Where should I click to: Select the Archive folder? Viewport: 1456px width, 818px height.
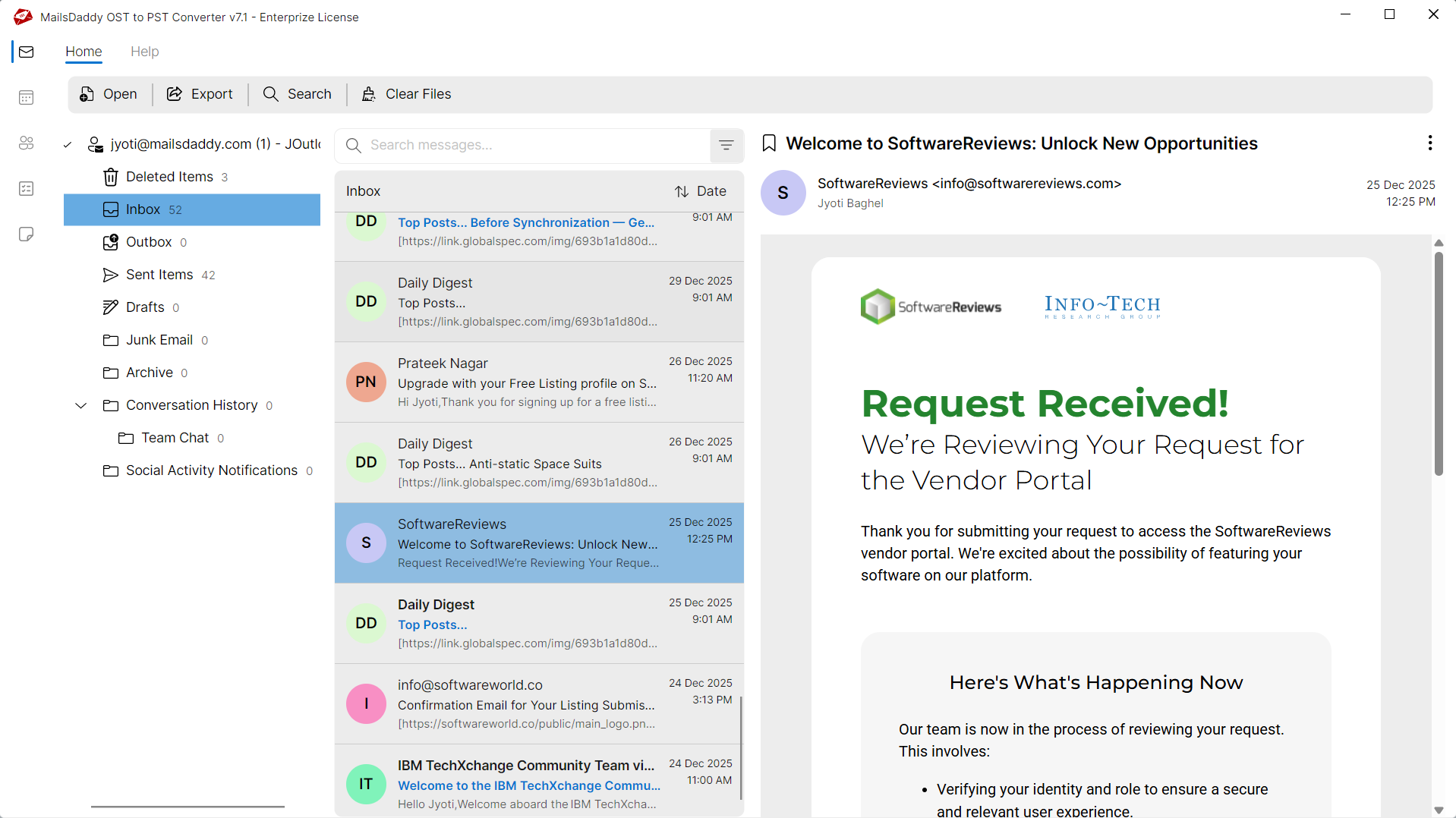pos(192,373)
